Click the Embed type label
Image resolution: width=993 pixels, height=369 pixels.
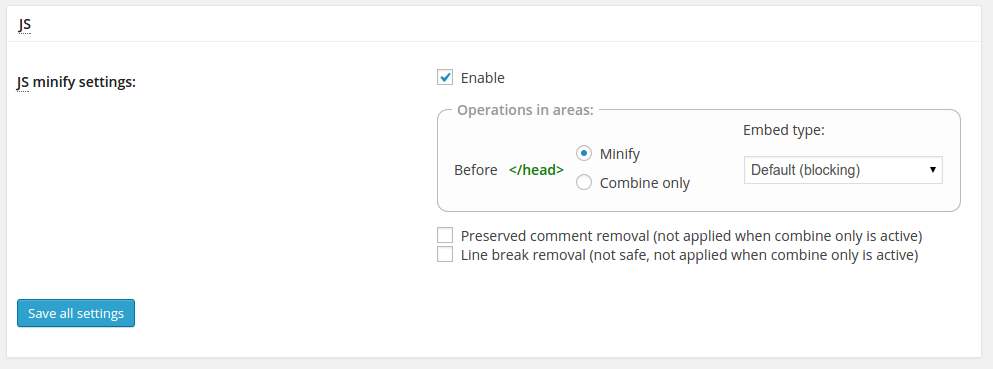click(784, 130)
